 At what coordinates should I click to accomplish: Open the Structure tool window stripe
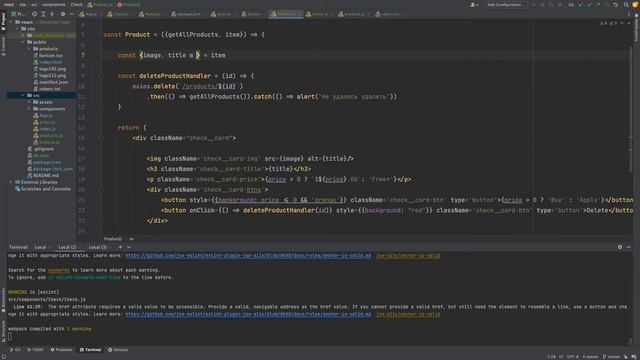[x=3, y=331]
